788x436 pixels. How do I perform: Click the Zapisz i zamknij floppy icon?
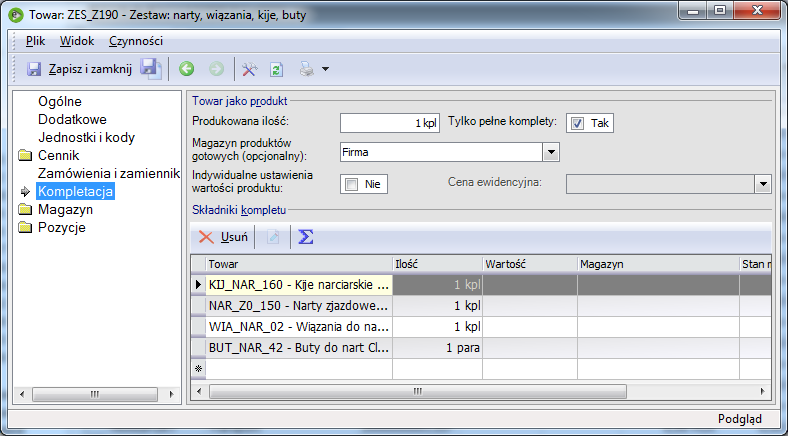click(x=34, y=69)
